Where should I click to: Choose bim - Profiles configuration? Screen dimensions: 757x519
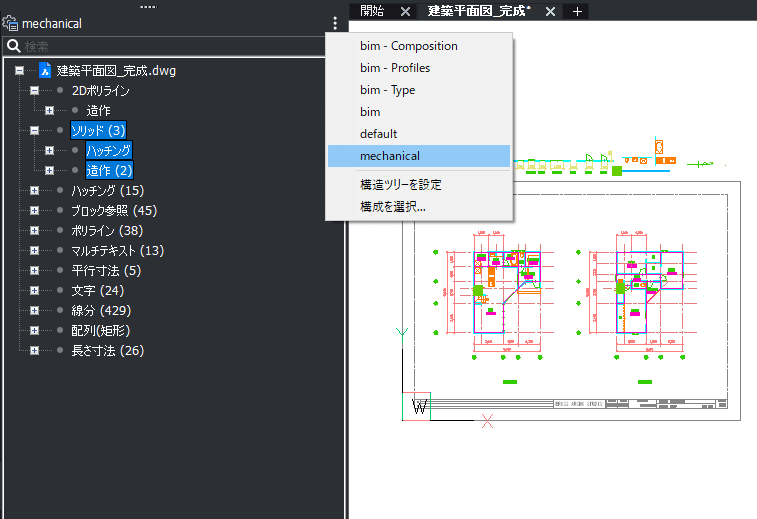click(x=419, y=68)
